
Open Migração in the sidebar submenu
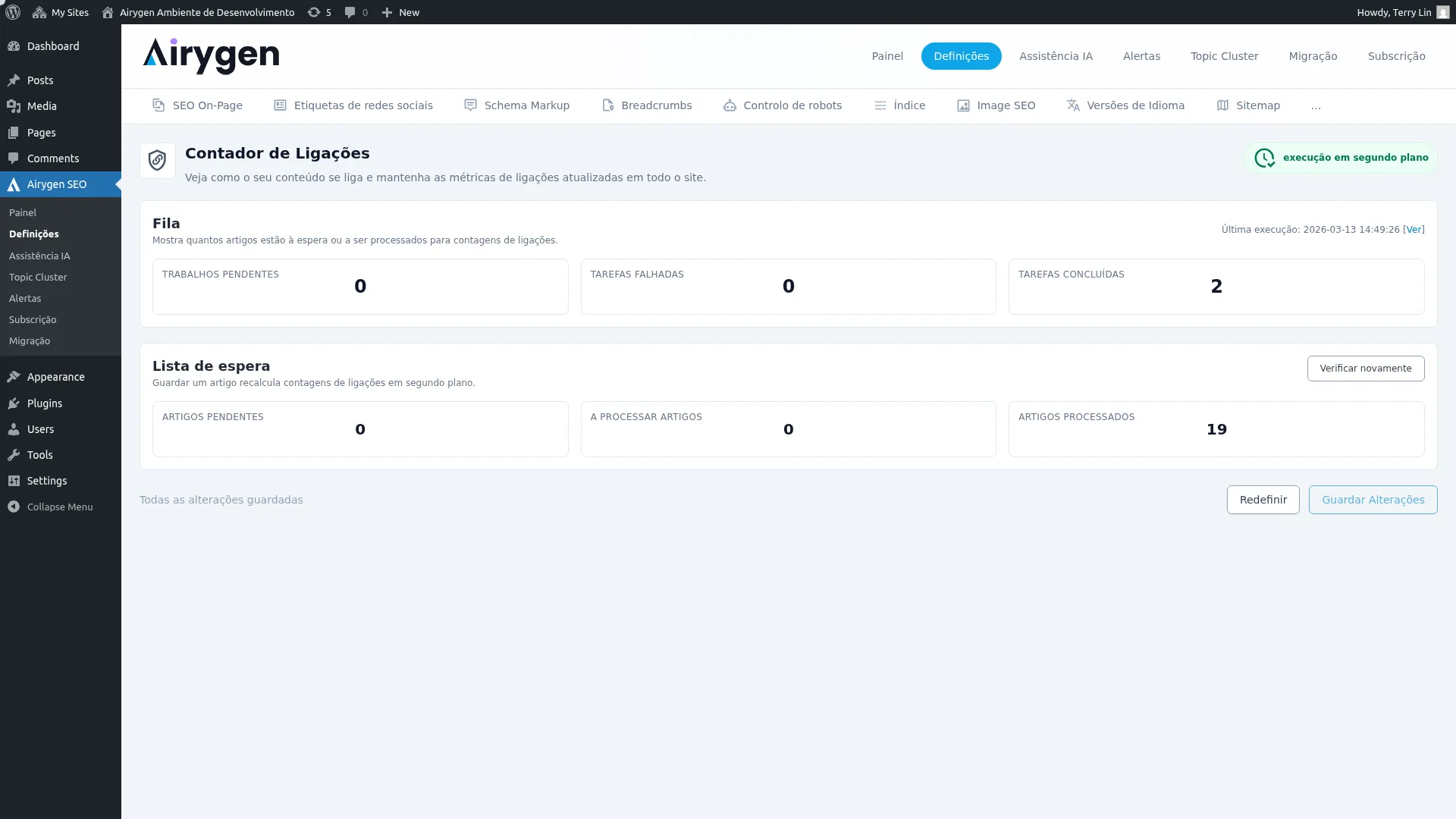click(x=30, y=341)
